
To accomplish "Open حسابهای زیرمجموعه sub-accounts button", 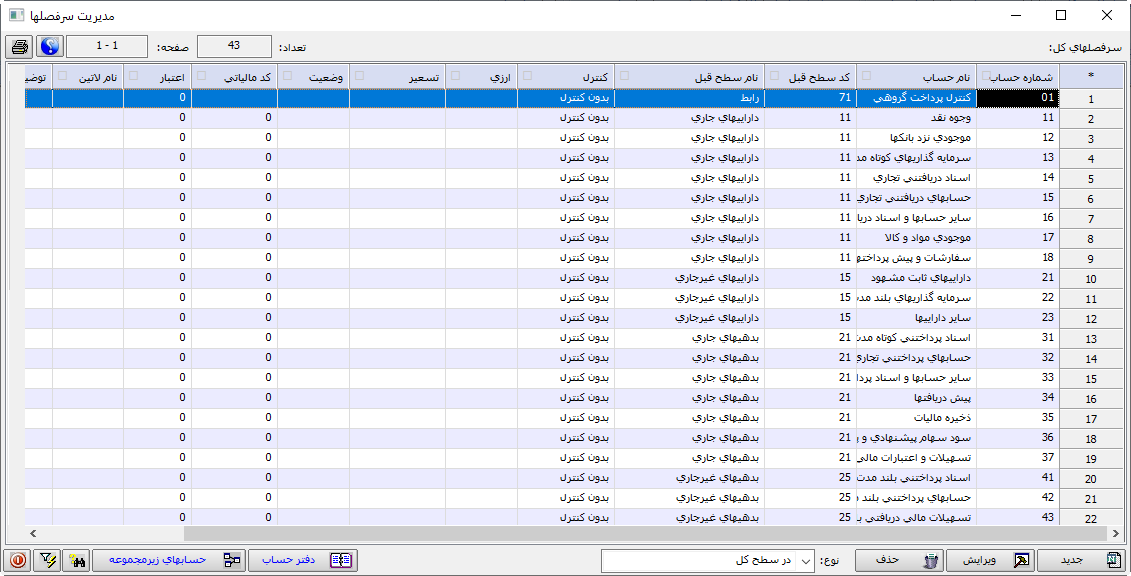I will pyautogui.click(x=169, y=560).
